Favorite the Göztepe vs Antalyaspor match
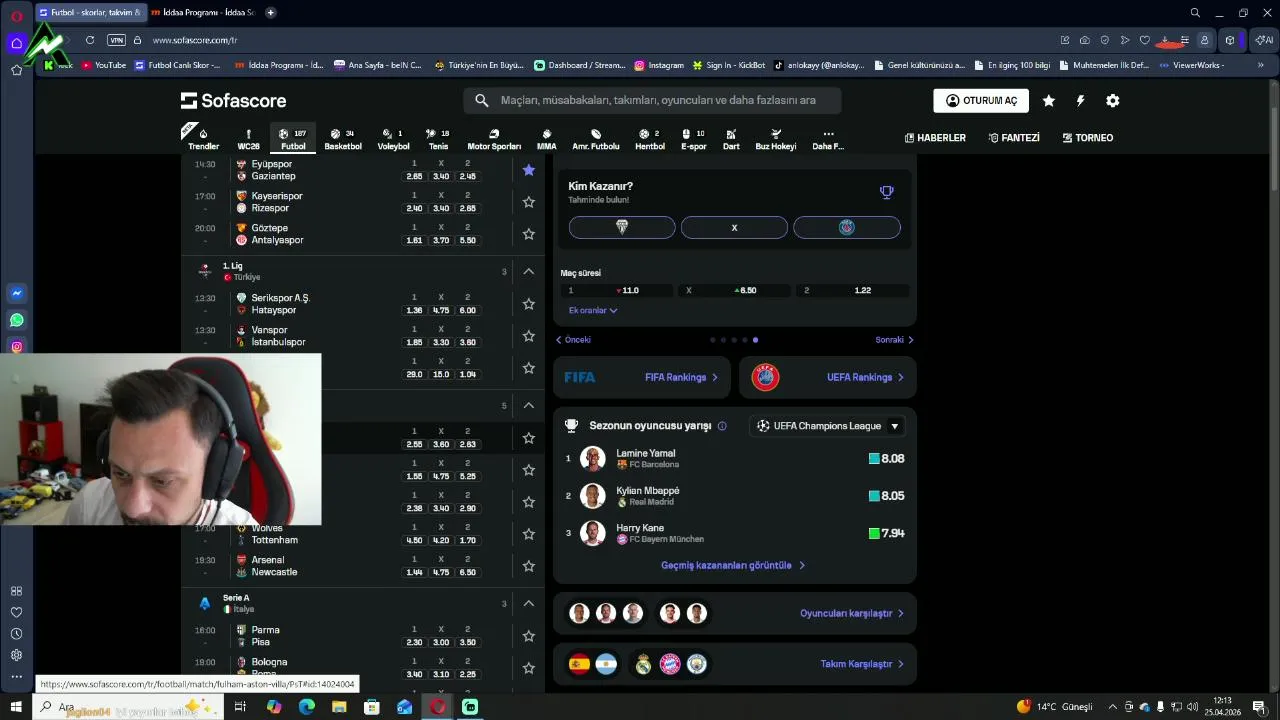This screenshot has height=720, width=1280. tap(528, 234)
